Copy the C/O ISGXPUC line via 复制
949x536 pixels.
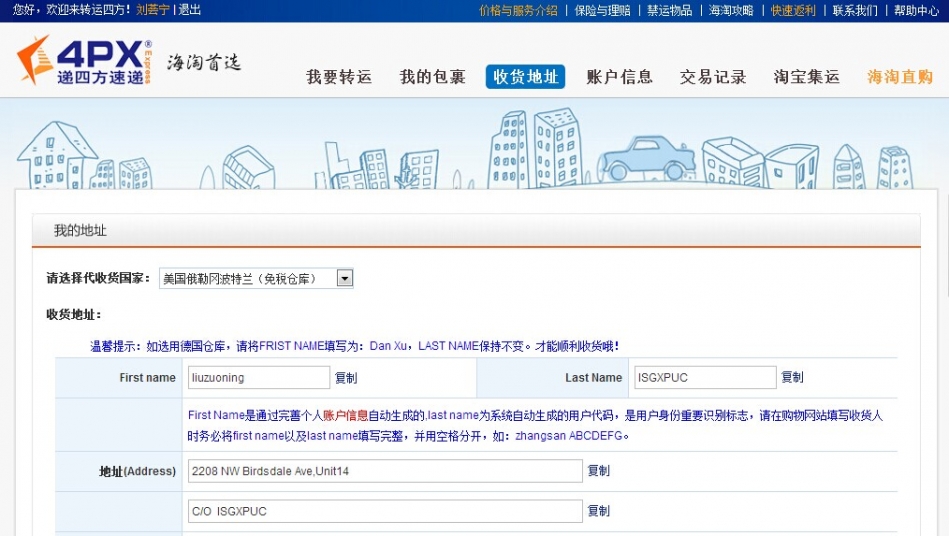(599, 511)
